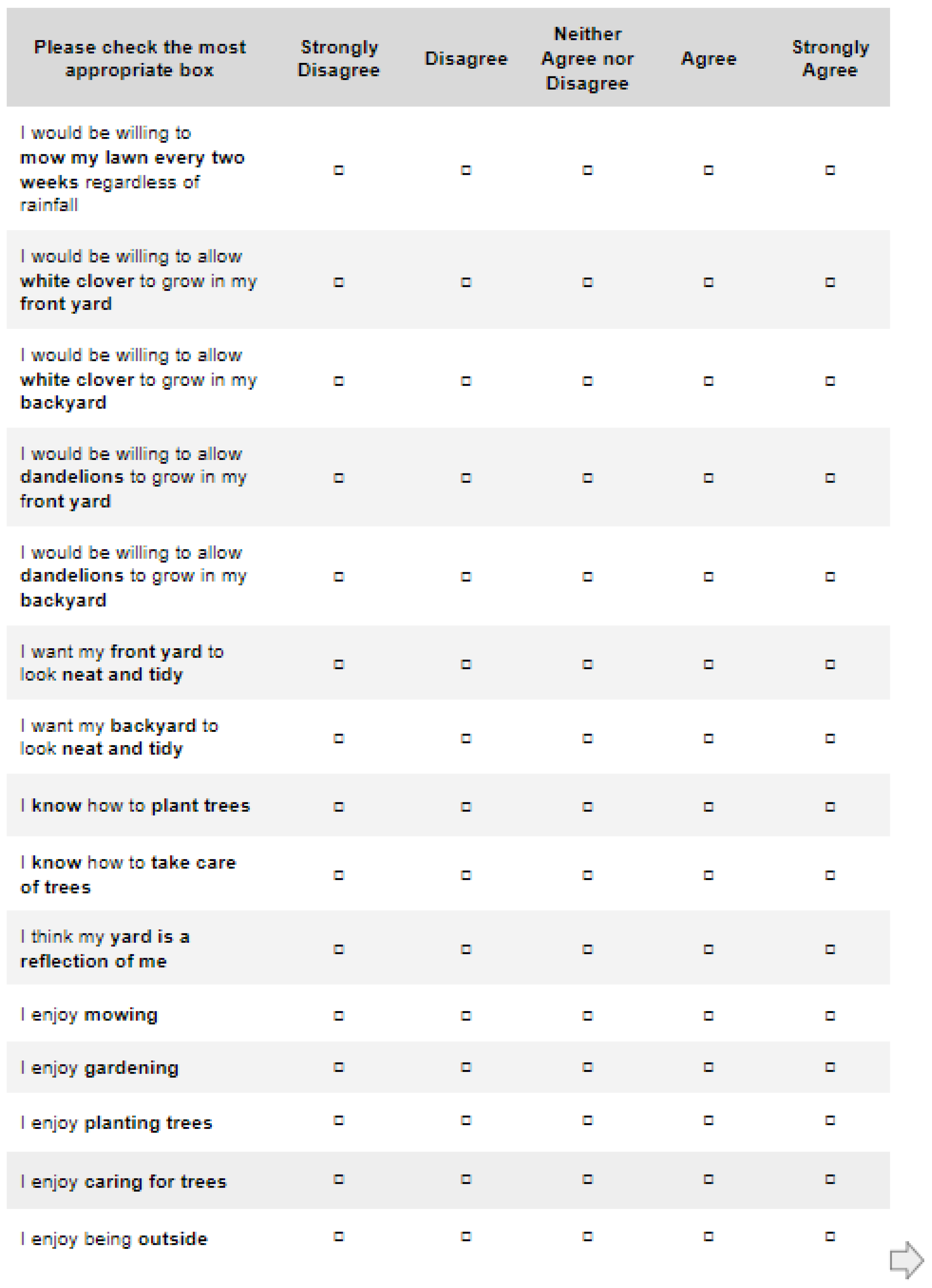This screenshot has height=1288, width=932.
Task: Choose Strongly Agree for front yard neat and tidy
Action: [830, 665]
